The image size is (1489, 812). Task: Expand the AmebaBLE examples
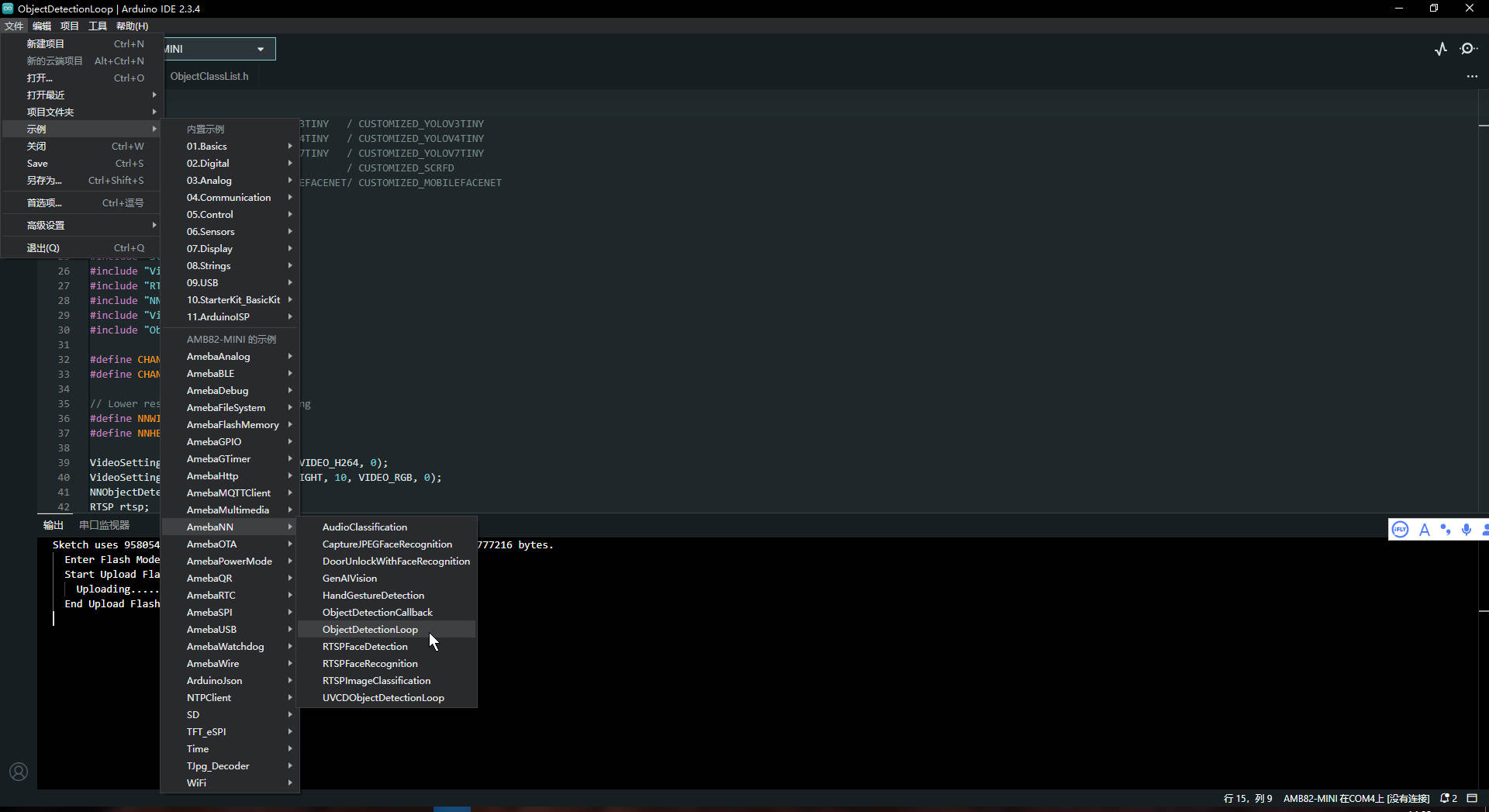click(230, 373)
